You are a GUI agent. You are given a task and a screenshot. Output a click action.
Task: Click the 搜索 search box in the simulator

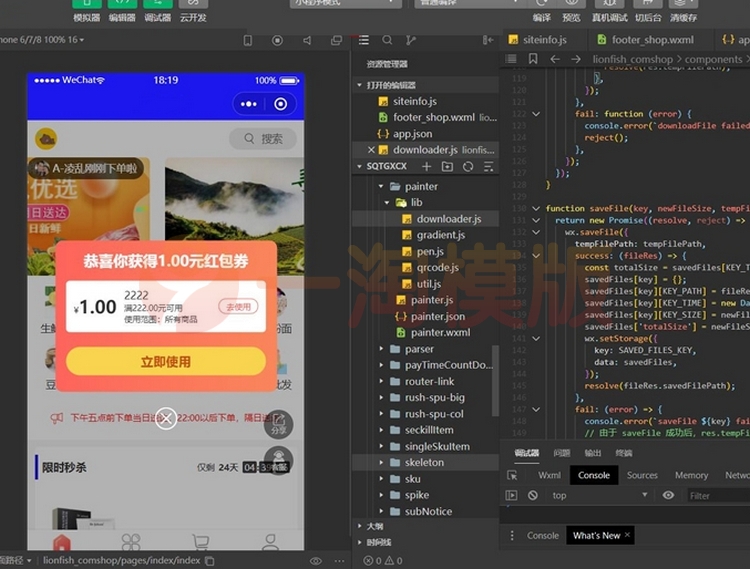click(x=263, y=139)
